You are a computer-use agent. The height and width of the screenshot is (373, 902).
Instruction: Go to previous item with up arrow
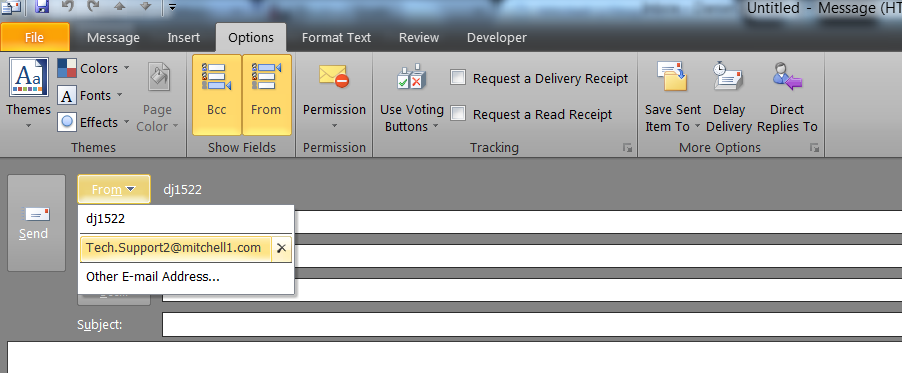coord(120,7)
